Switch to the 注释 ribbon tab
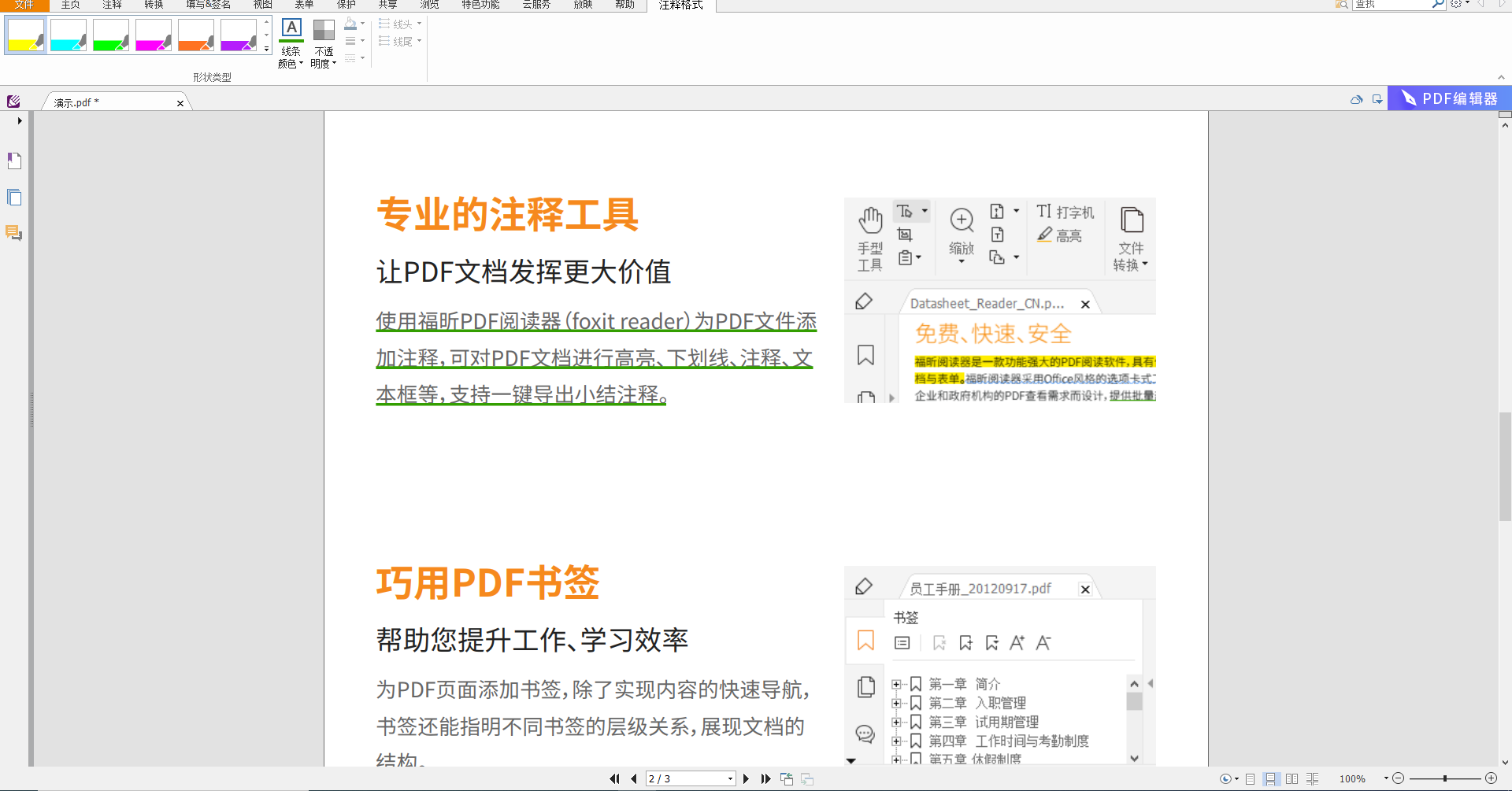1512x791 pixels. click(x=112, y=5)
